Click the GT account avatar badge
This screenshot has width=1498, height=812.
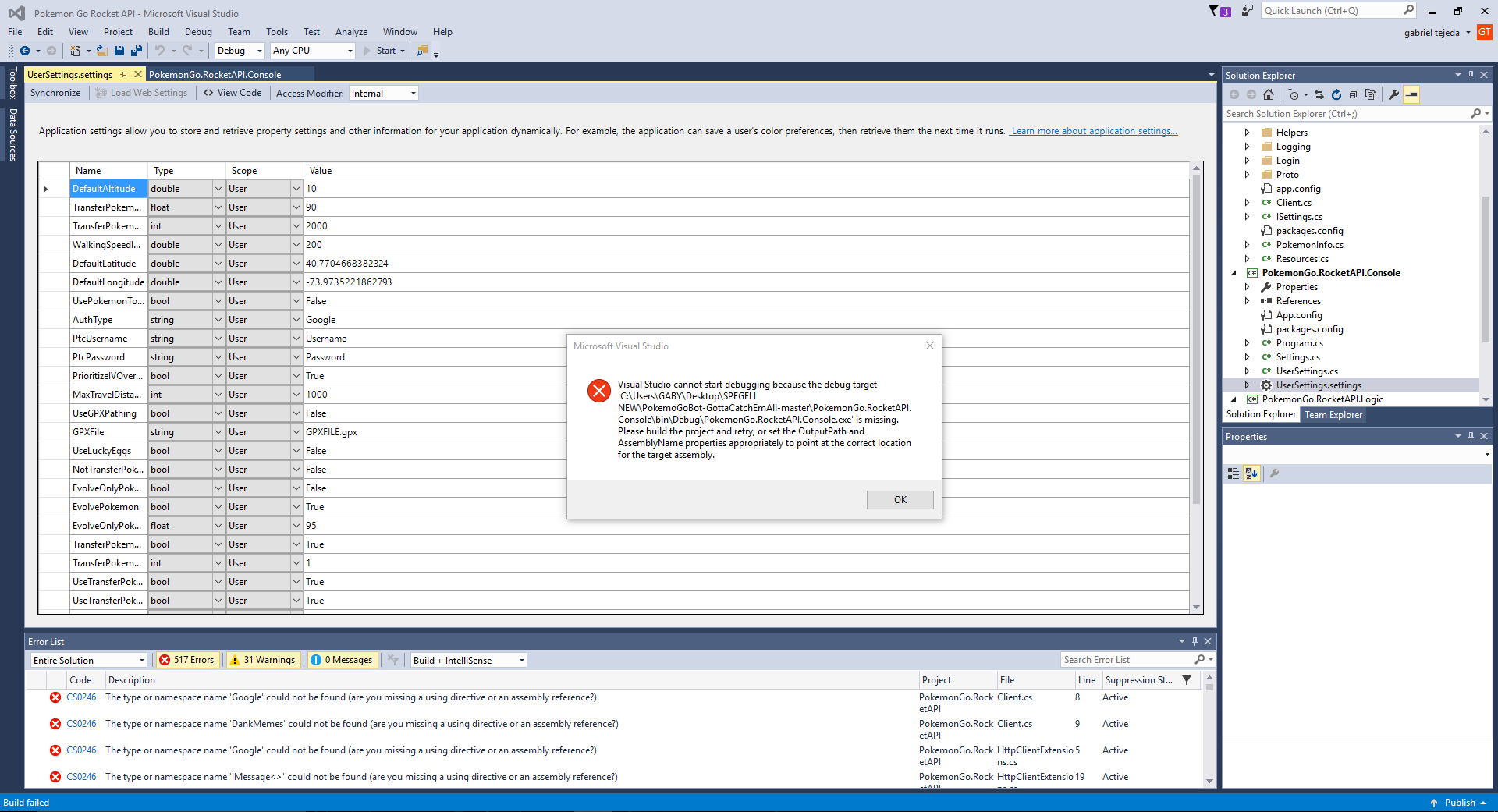[x=1485, y=32]
